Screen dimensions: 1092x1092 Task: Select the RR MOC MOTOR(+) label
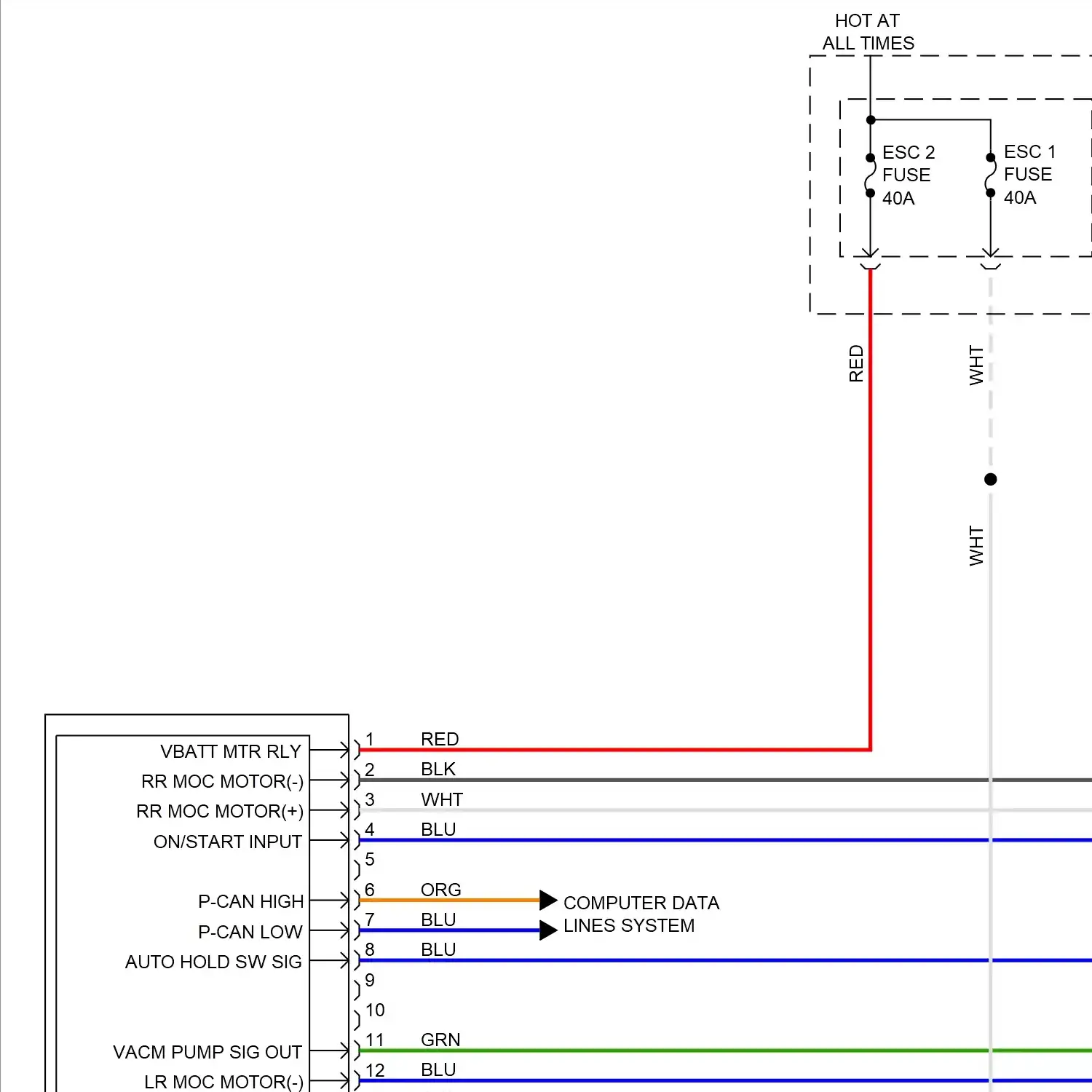pos(220,811)
